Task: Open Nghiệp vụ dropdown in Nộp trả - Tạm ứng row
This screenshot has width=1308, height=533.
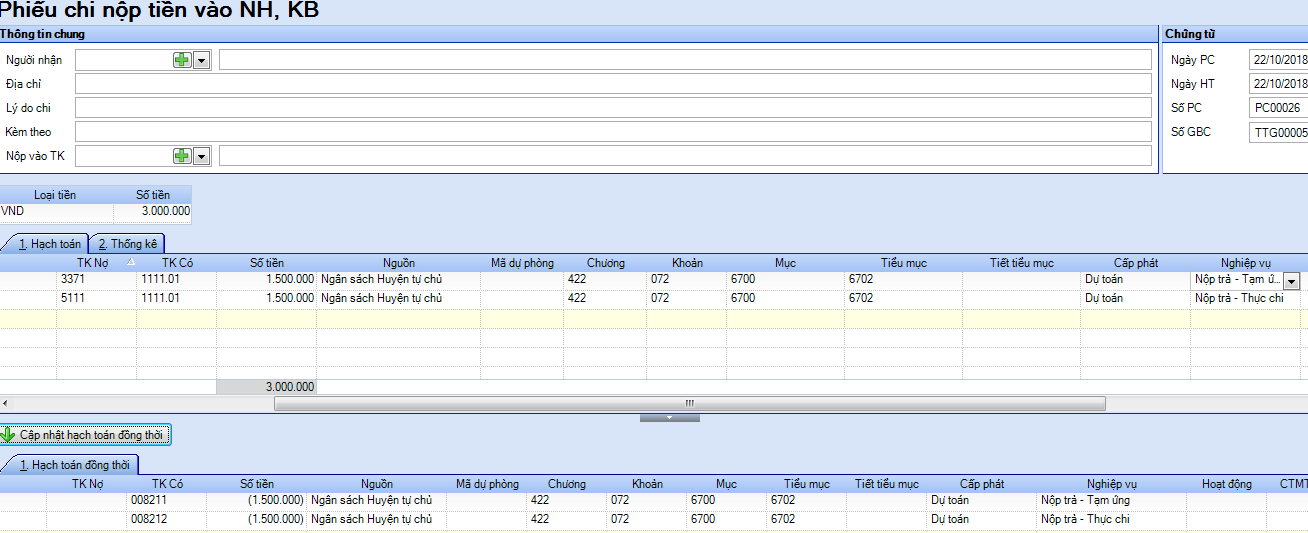Action: (1291, 281)
